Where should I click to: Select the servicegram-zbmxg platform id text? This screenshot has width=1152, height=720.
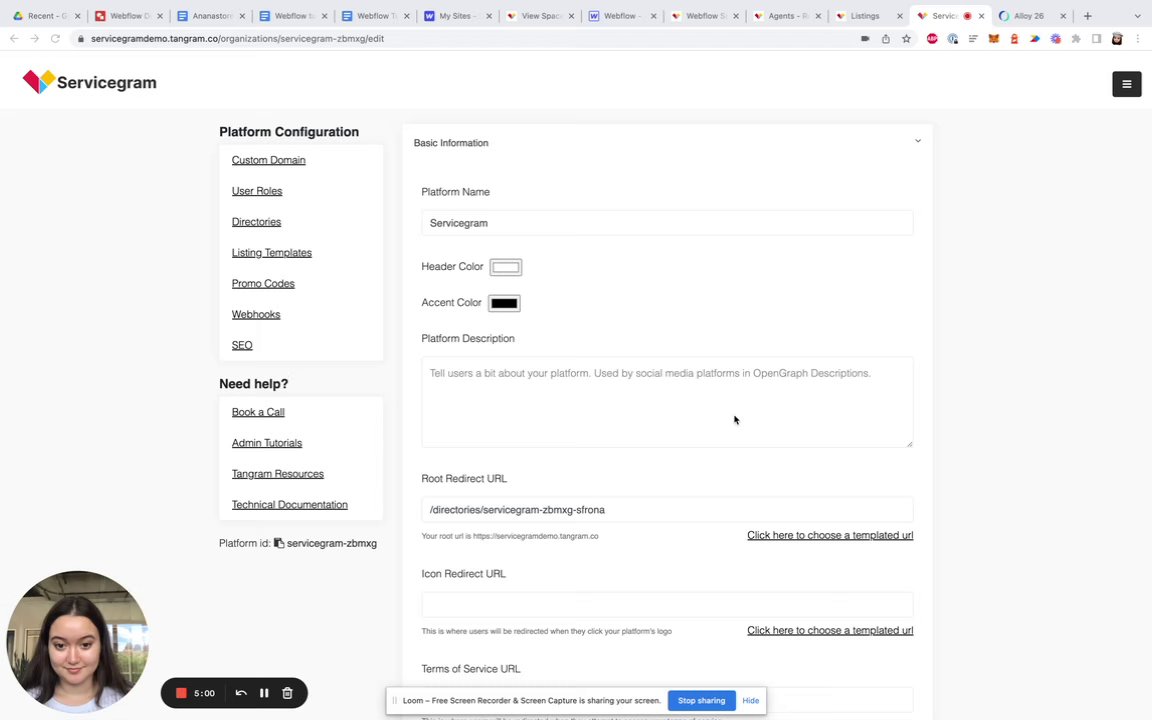[331, 544]
